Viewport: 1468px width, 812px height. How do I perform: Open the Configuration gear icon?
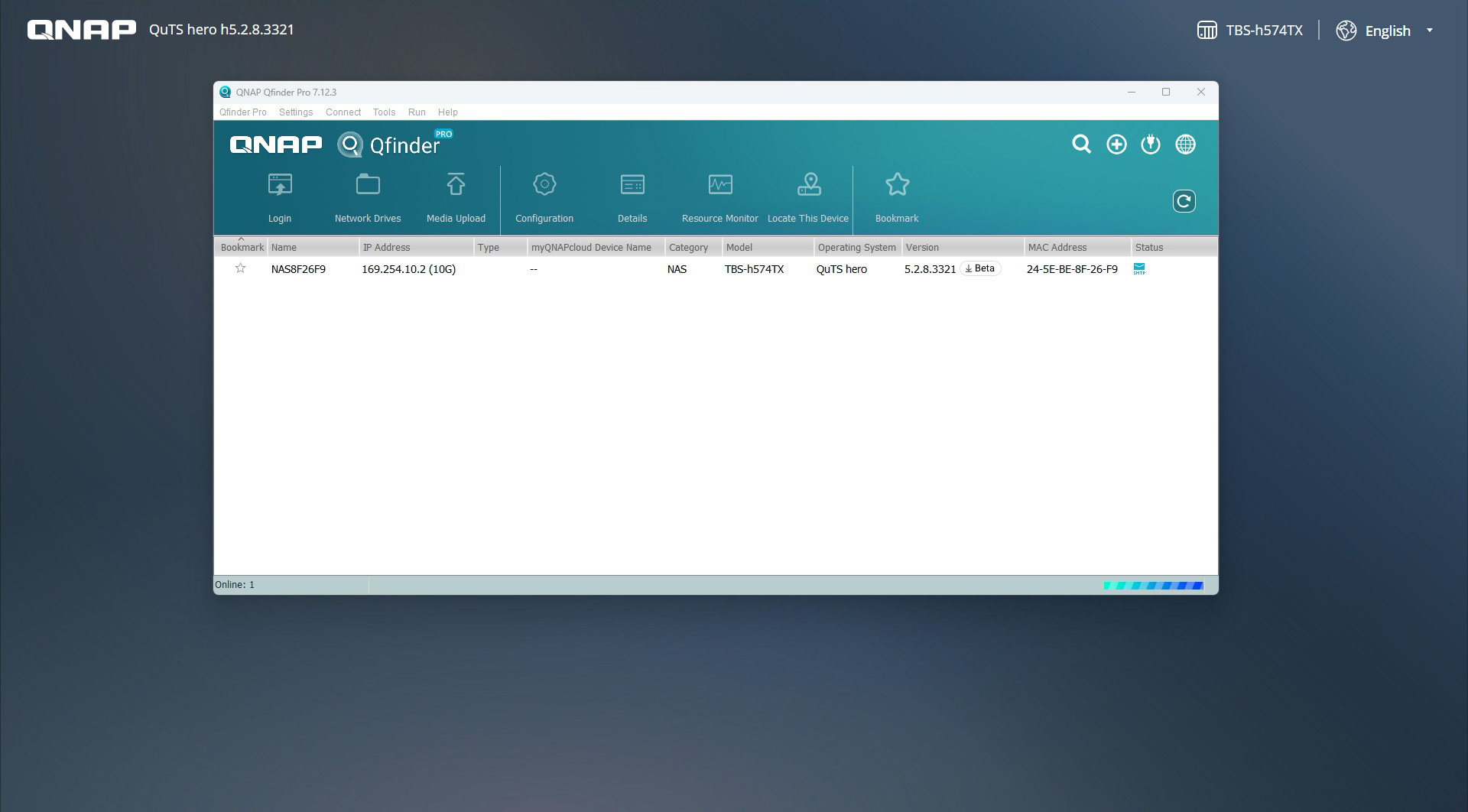[544, 186]
